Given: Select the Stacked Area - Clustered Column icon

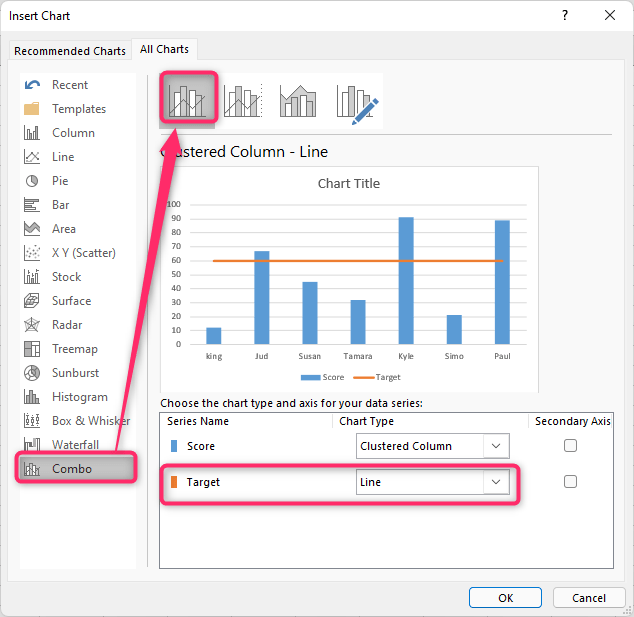Looking at the screenshot, I should coord(298,101).
